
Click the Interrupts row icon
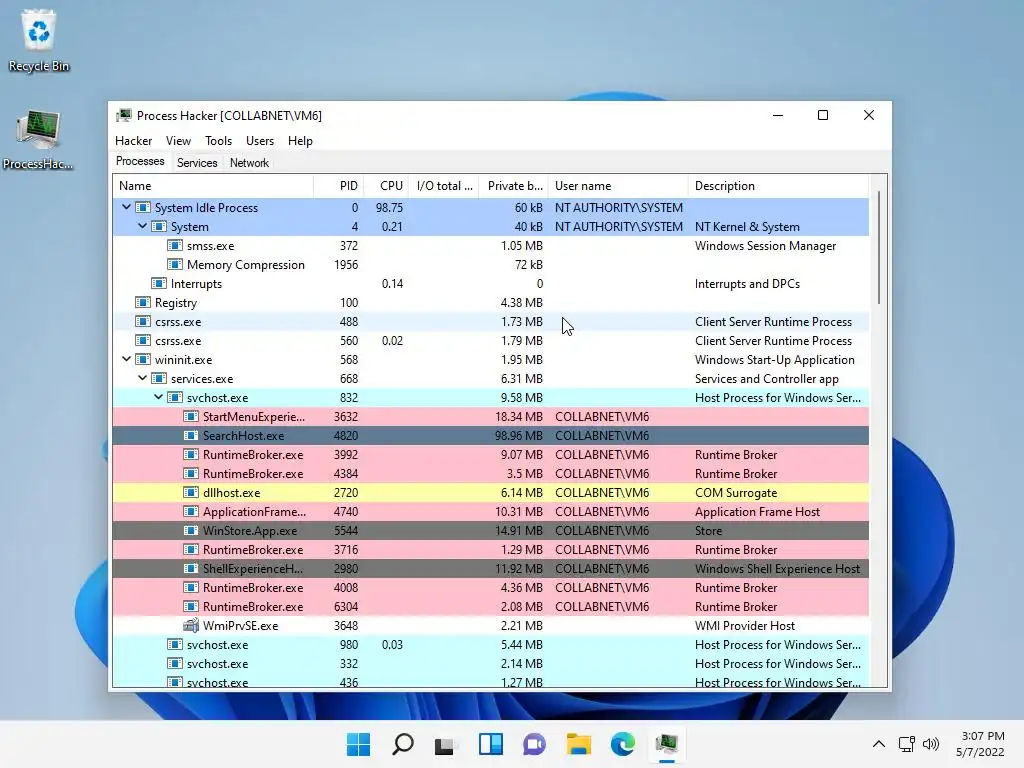point(159,283)
